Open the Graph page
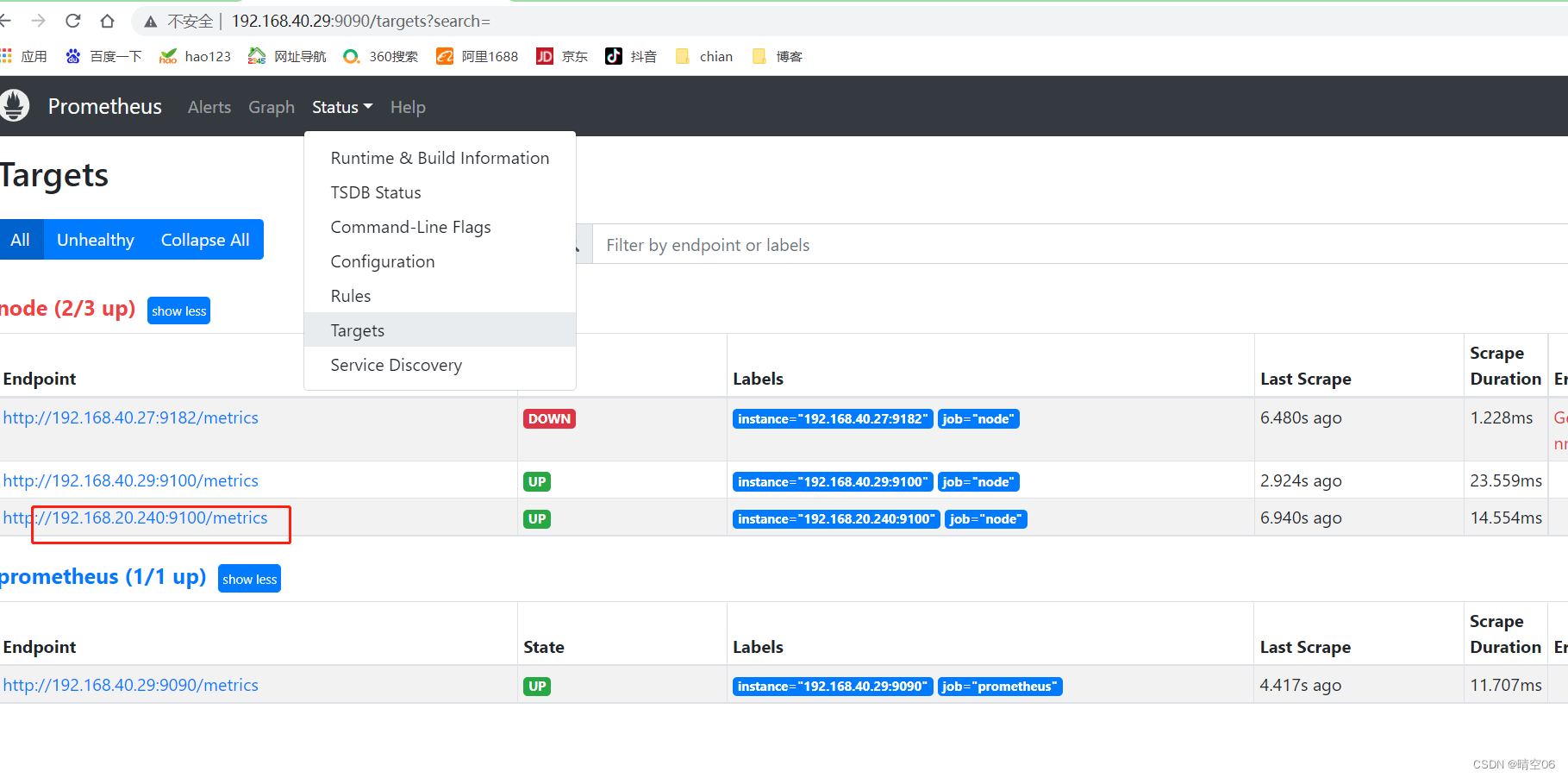Screen dimensions: 1568x778 coord(271,107)
